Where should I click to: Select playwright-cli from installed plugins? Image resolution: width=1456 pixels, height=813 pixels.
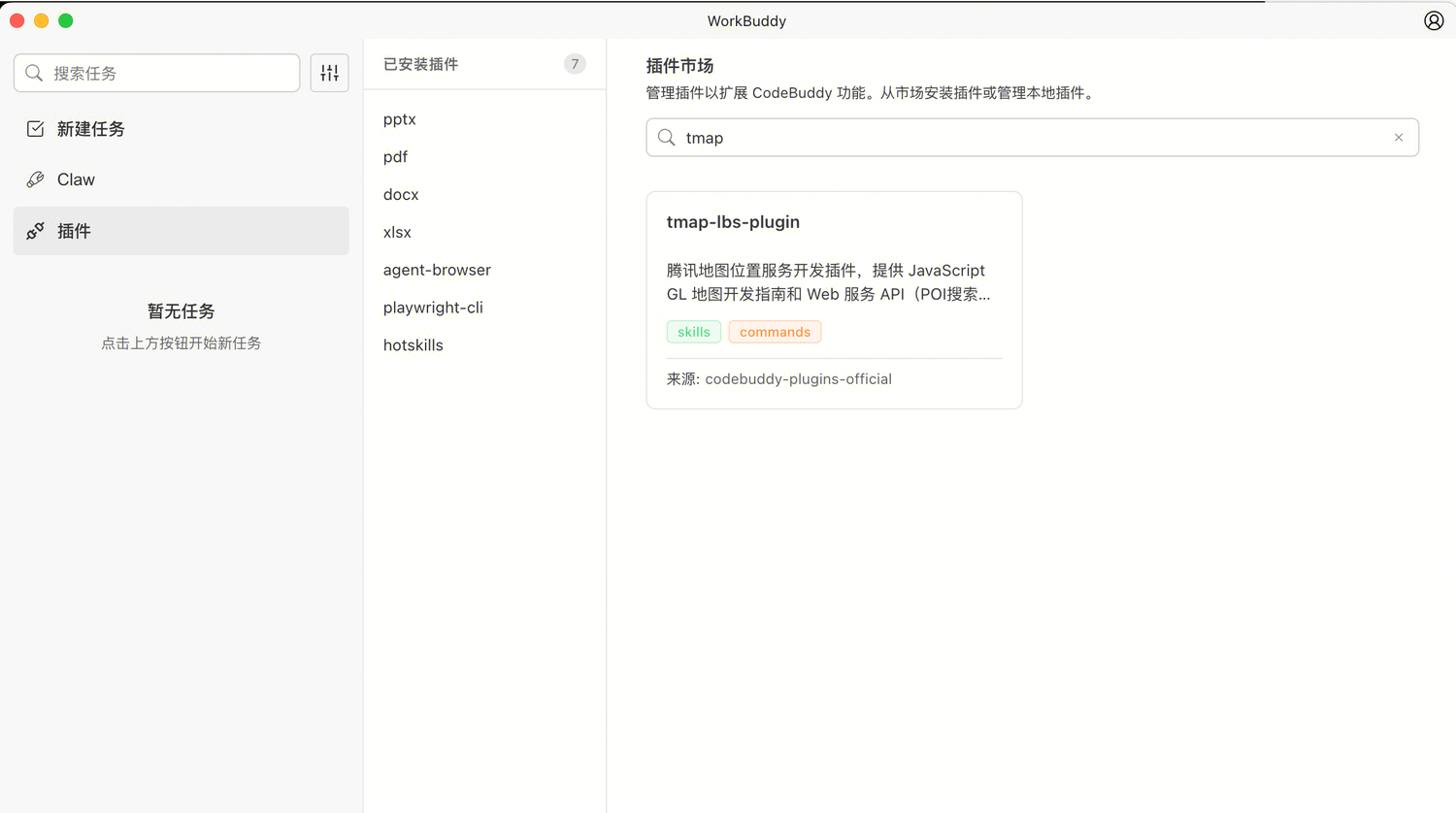pos(433,308)
